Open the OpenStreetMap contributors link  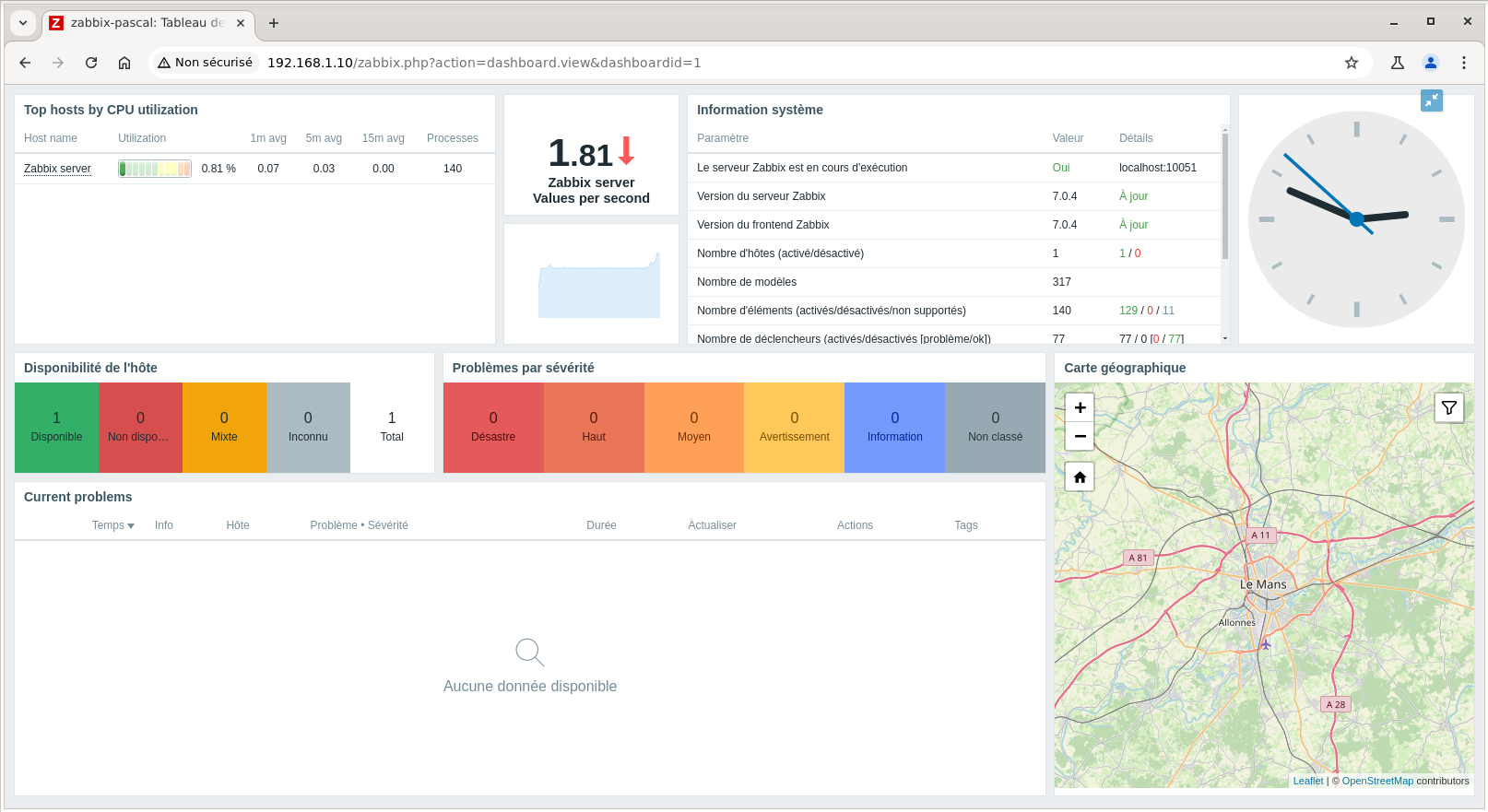pos(1377,781)
